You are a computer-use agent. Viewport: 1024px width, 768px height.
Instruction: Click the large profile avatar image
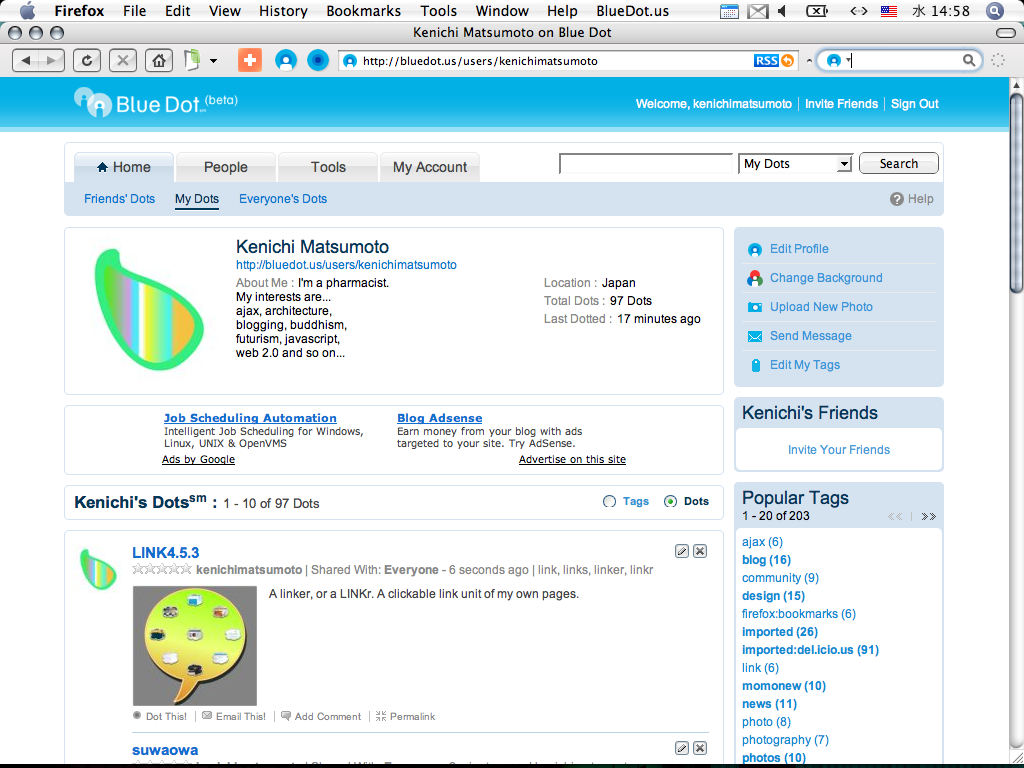149,310
